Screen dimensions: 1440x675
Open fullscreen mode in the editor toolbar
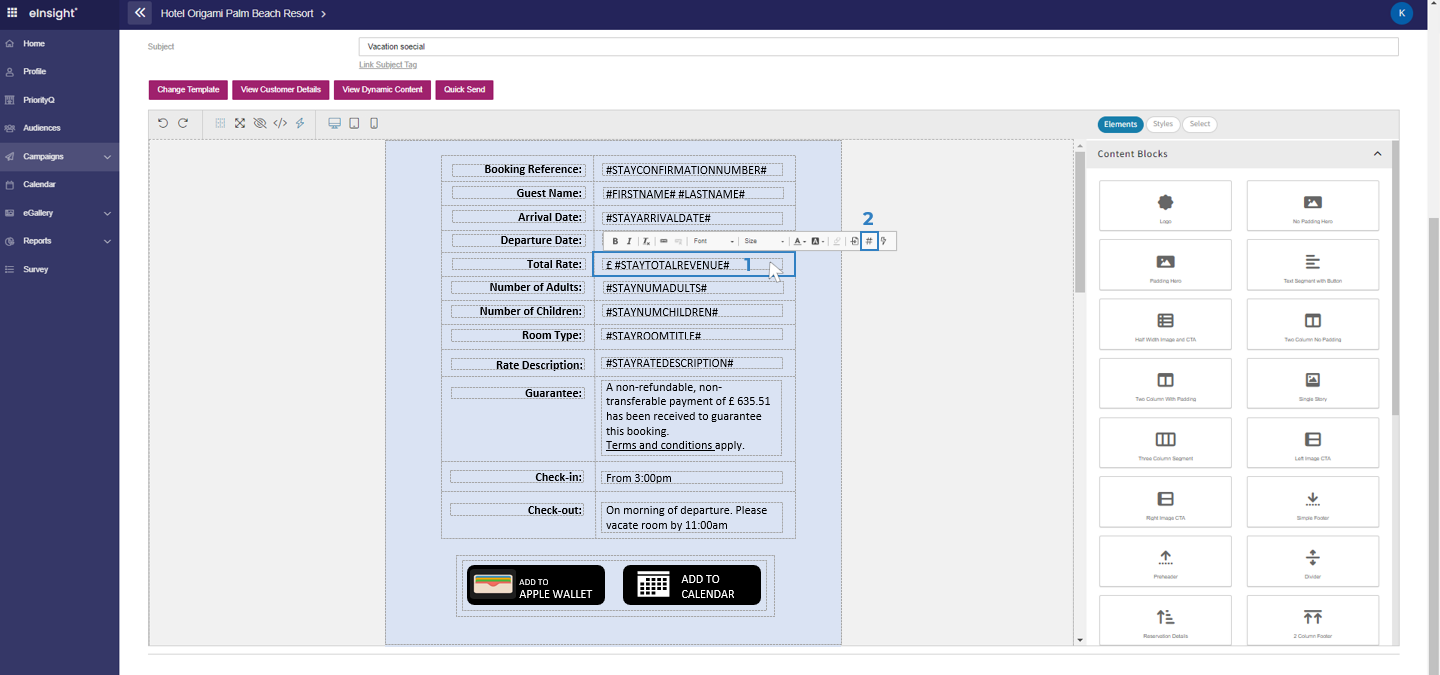[x=240, y=123]
